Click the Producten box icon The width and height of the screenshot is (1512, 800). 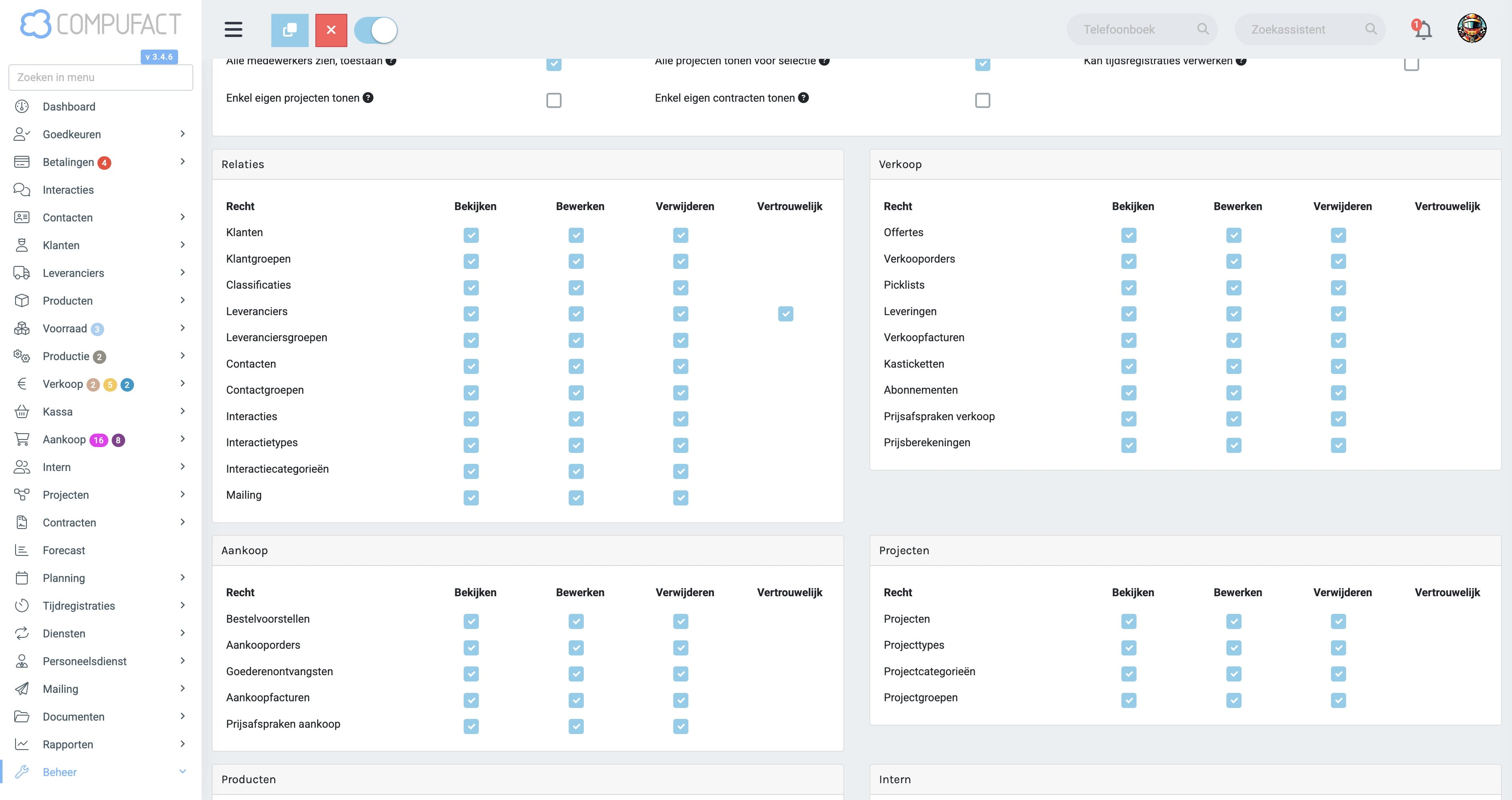22,300
